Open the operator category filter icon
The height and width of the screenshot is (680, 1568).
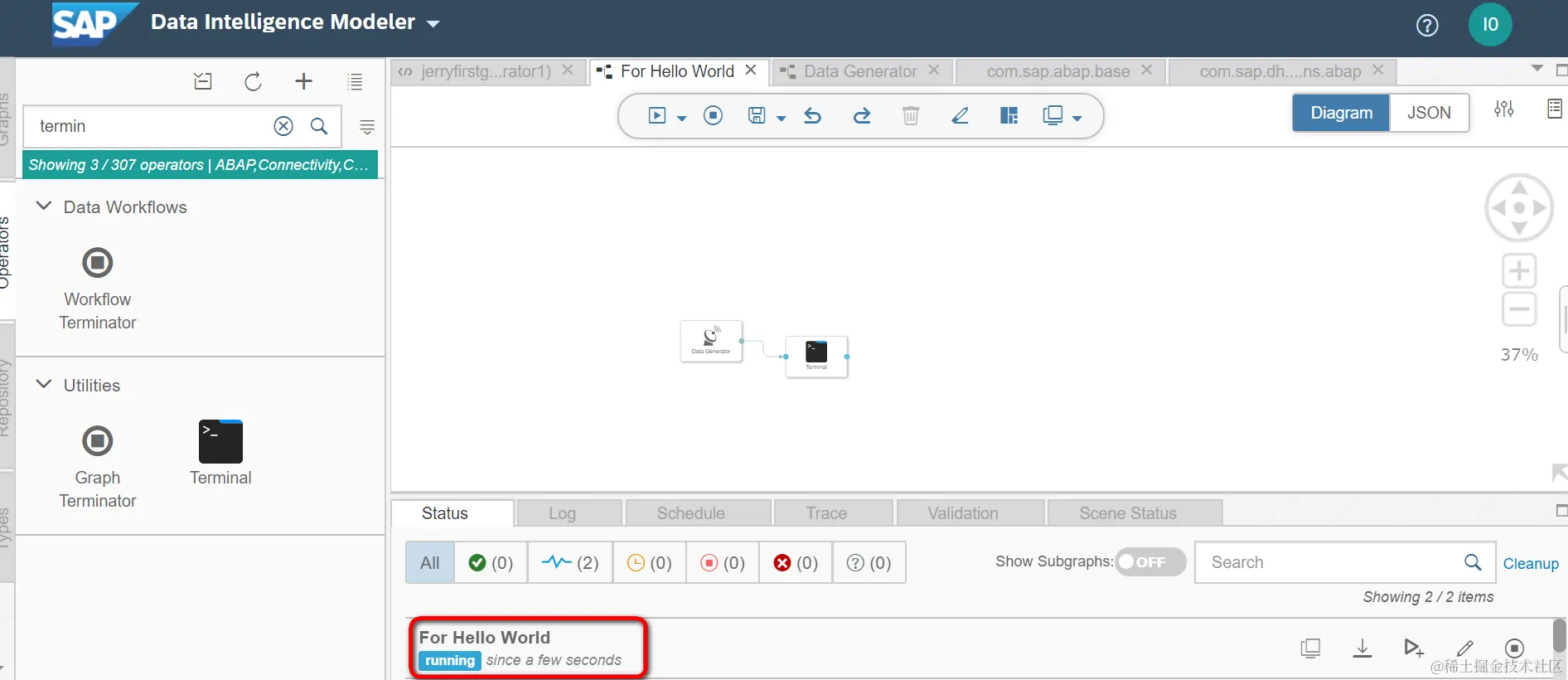367,127
